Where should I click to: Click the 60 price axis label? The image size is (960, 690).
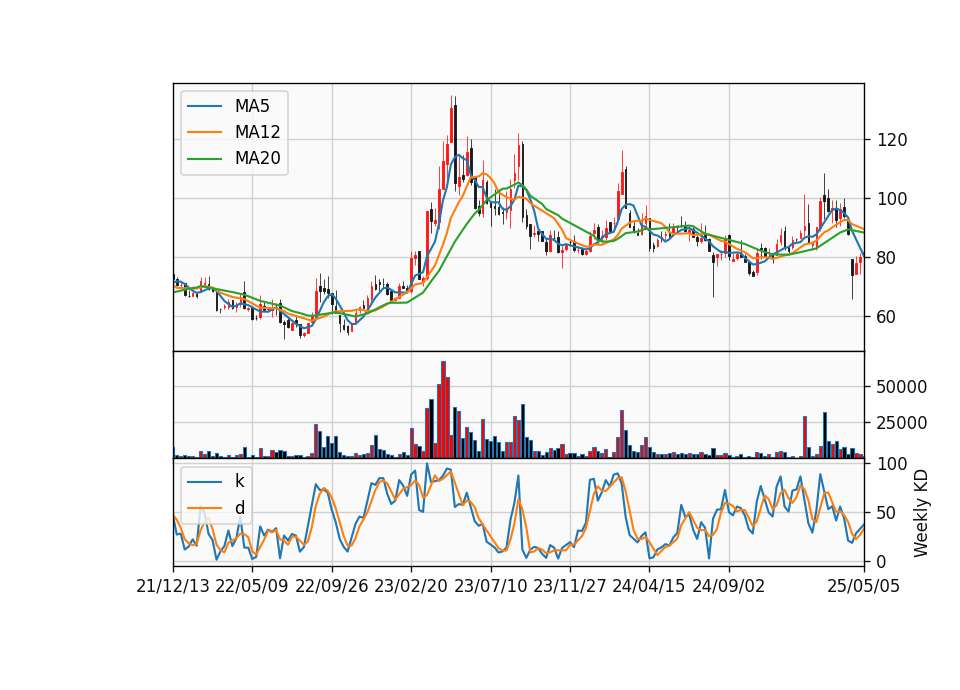coord(887,317)
